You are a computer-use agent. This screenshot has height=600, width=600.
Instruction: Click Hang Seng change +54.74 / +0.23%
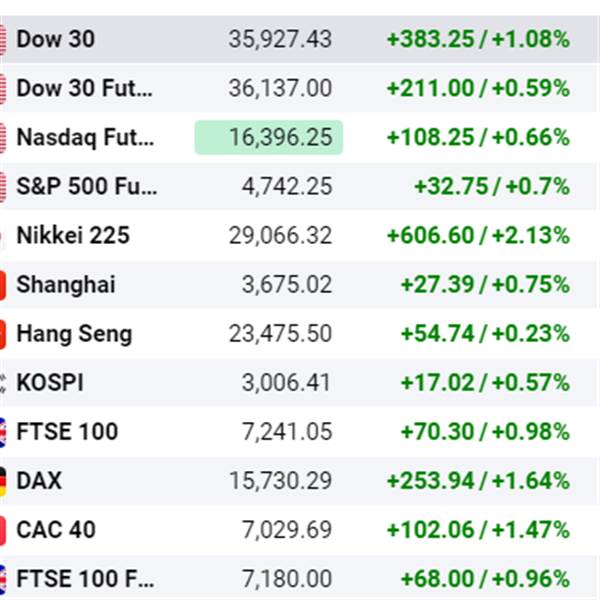pyautogui.click(x=485, y=334)
